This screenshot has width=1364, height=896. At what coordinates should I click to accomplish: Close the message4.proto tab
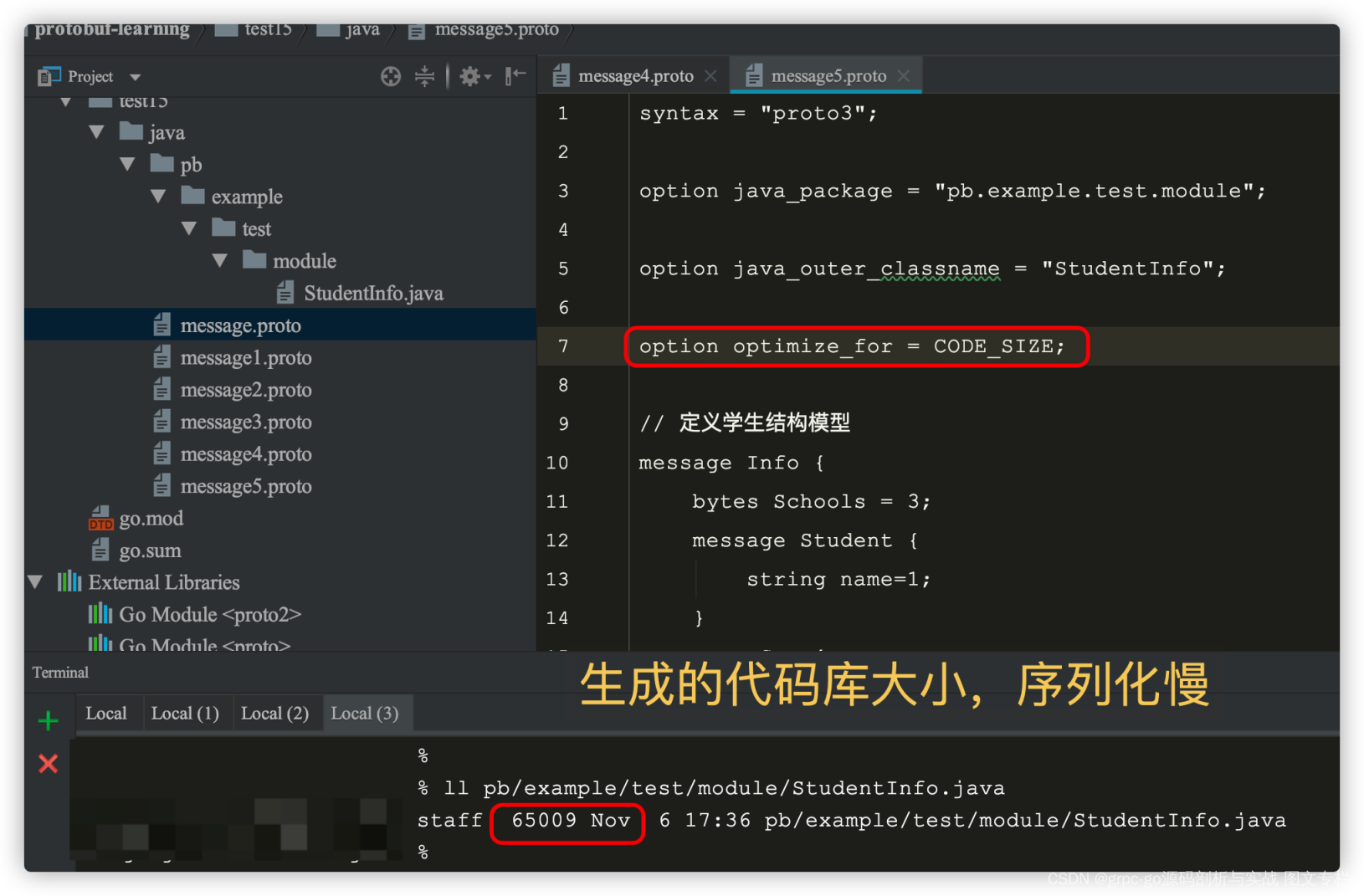710,76
